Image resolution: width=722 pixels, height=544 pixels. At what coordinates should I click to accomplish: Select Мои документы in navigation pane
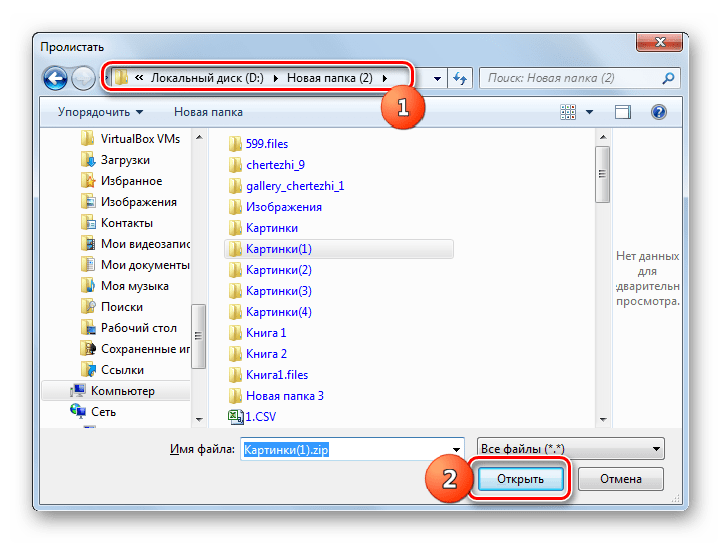pyautogui.click(x=135, y=265)
